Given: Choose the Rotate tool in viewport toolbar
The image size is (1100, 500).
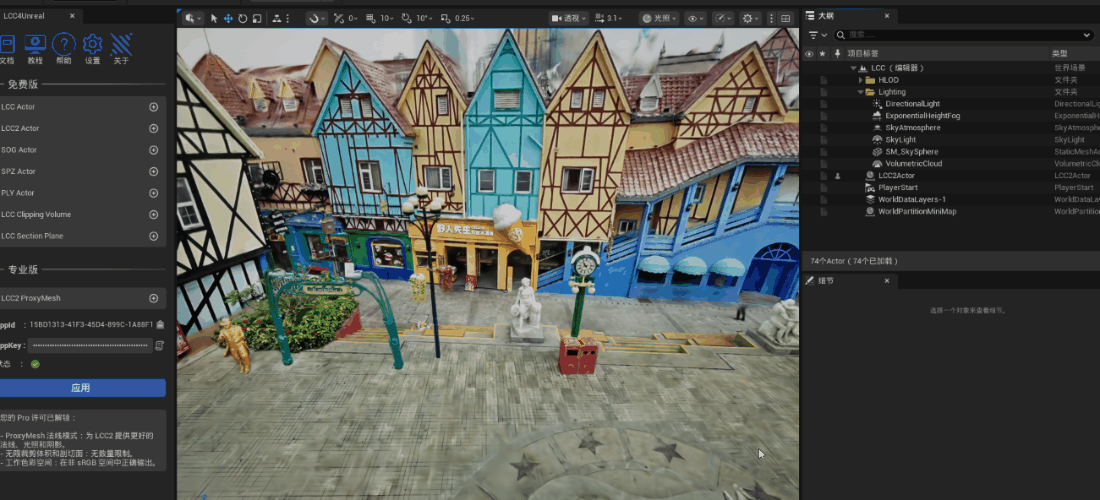Looking at the screenshot, I should coord(243,18).
